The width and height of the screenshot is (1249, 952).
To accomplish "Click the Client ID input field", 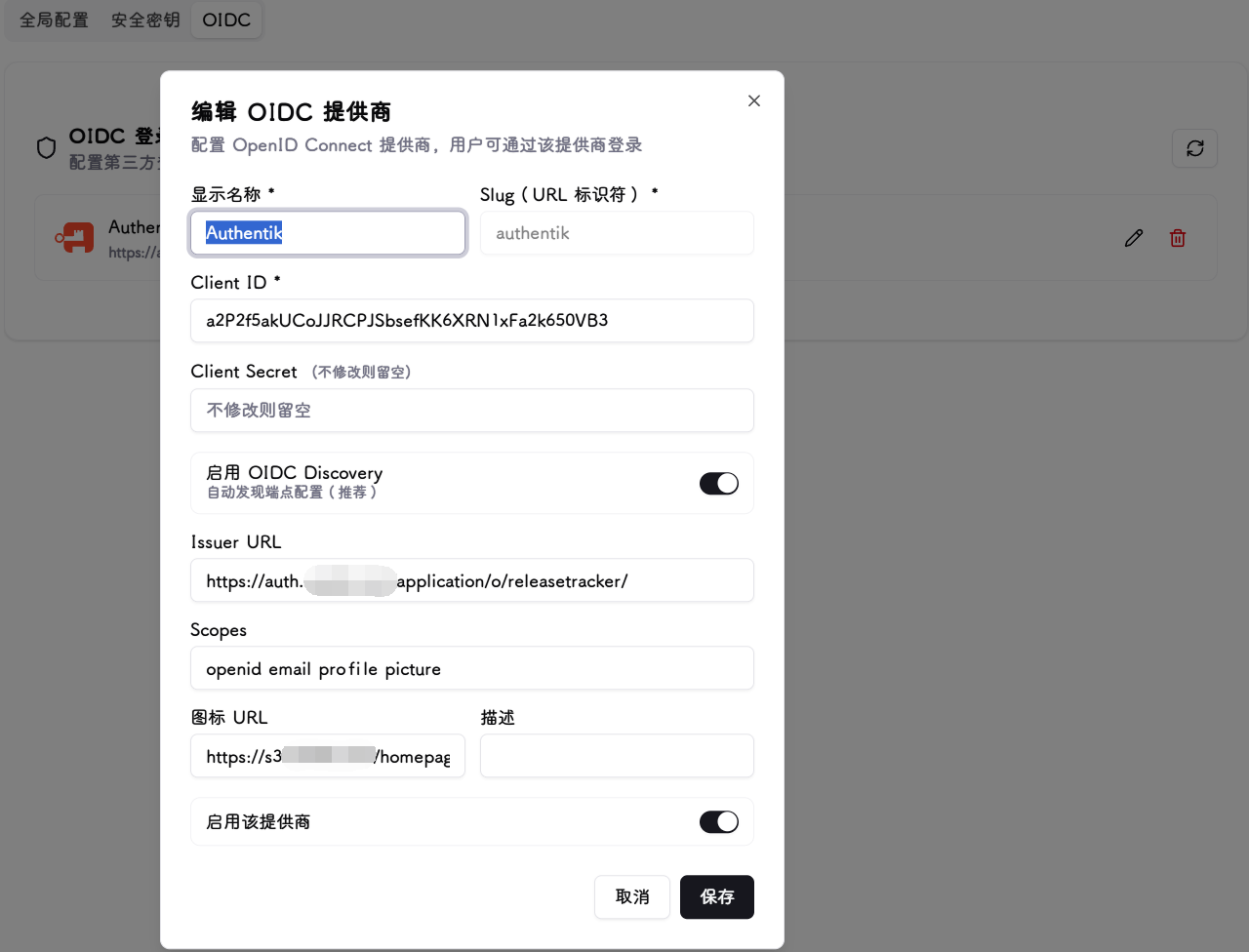I will 472,321.
